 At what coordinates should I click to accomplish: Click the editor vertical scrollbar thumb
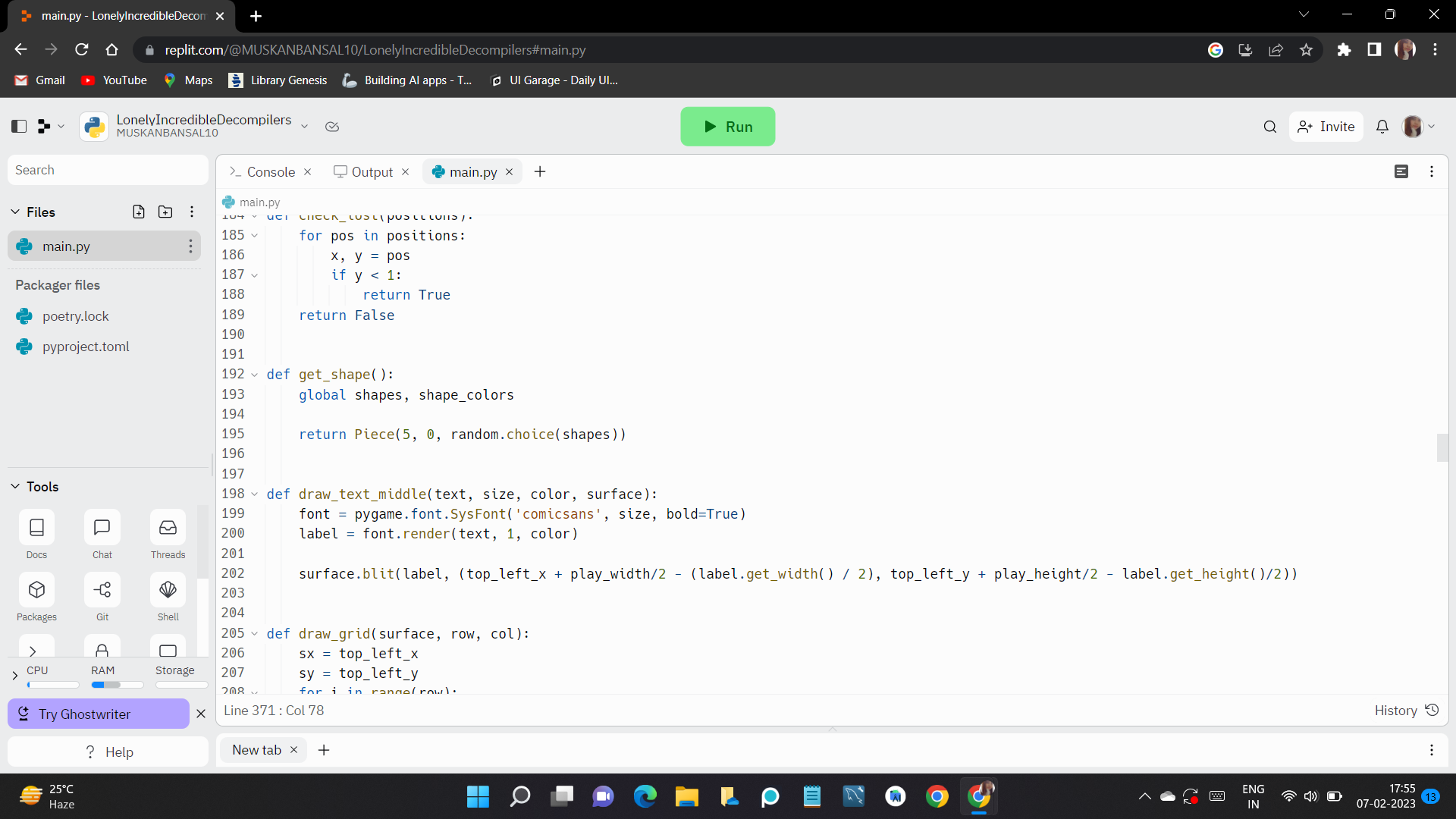(x=1442, y=447)
